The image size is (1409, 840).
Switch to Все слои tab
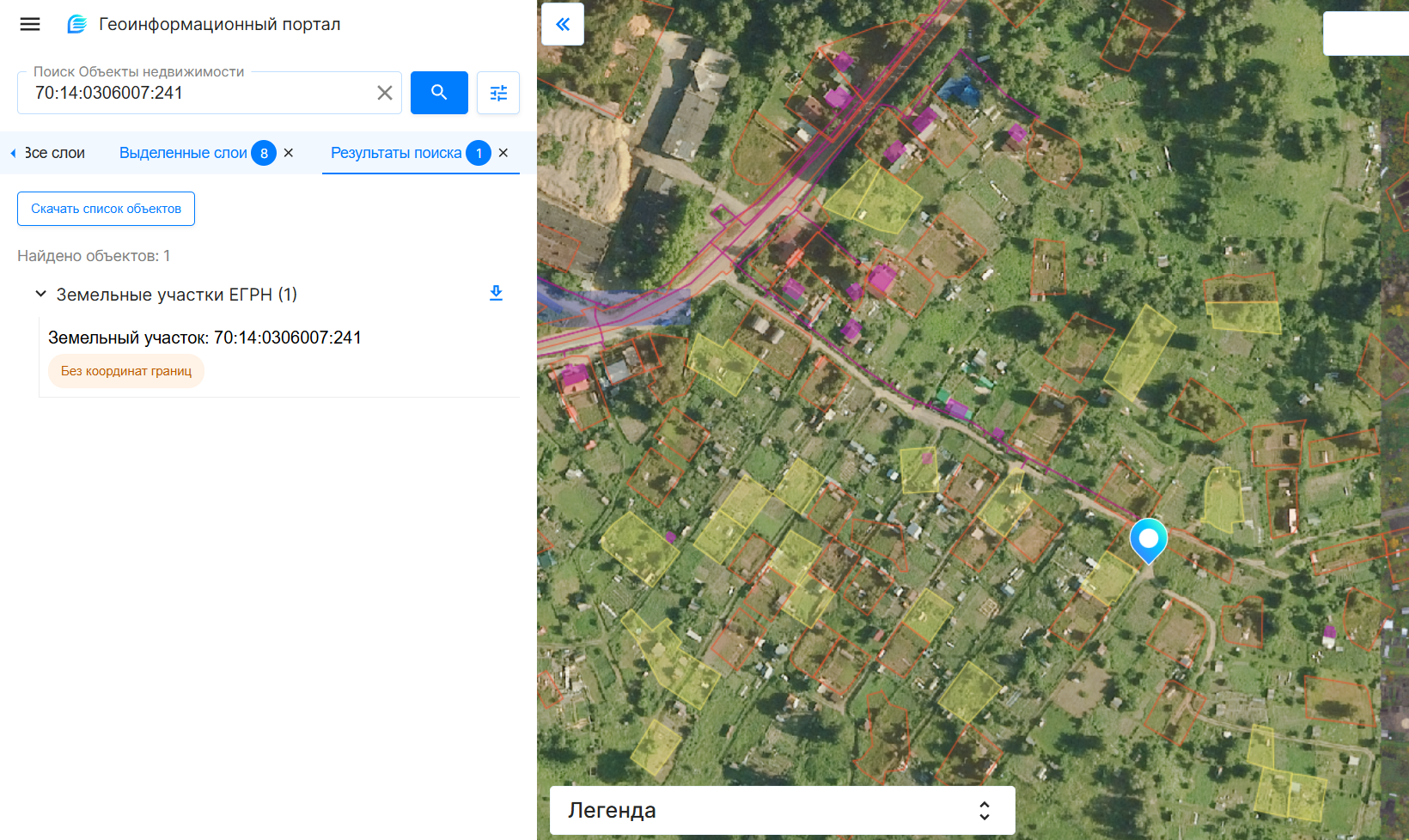[x=54, y=153]
